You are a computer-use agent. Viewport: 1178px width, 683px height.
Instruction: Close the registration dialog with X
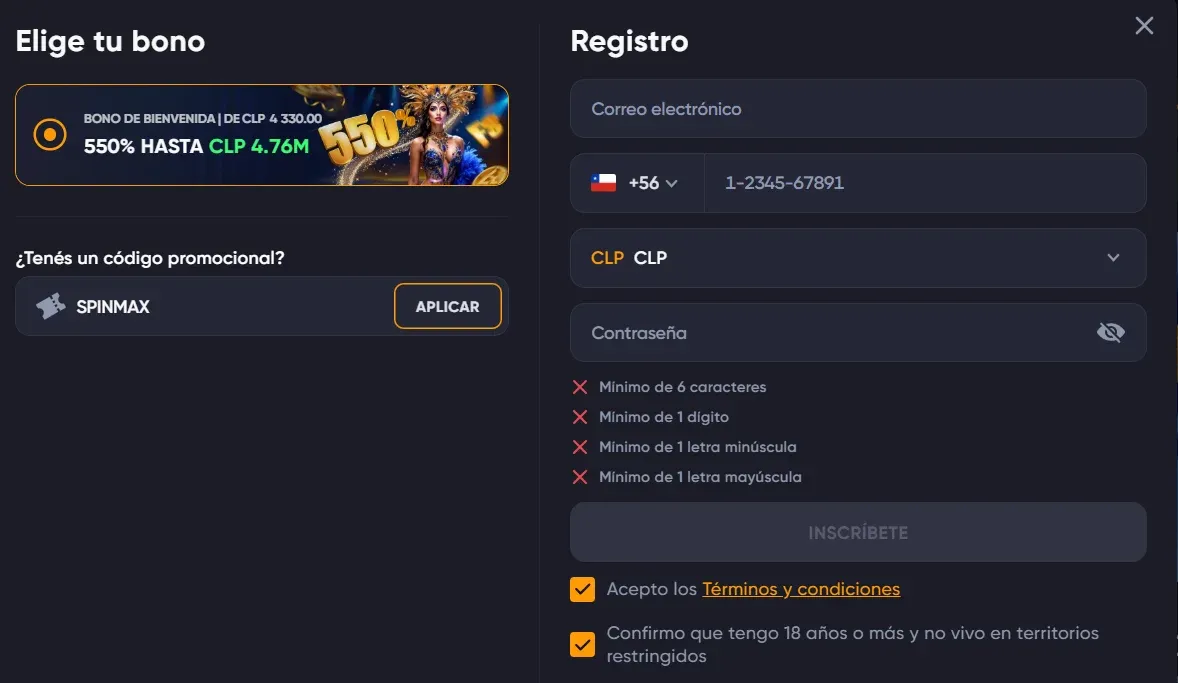pyautogui.click(x=1144, y=26)
